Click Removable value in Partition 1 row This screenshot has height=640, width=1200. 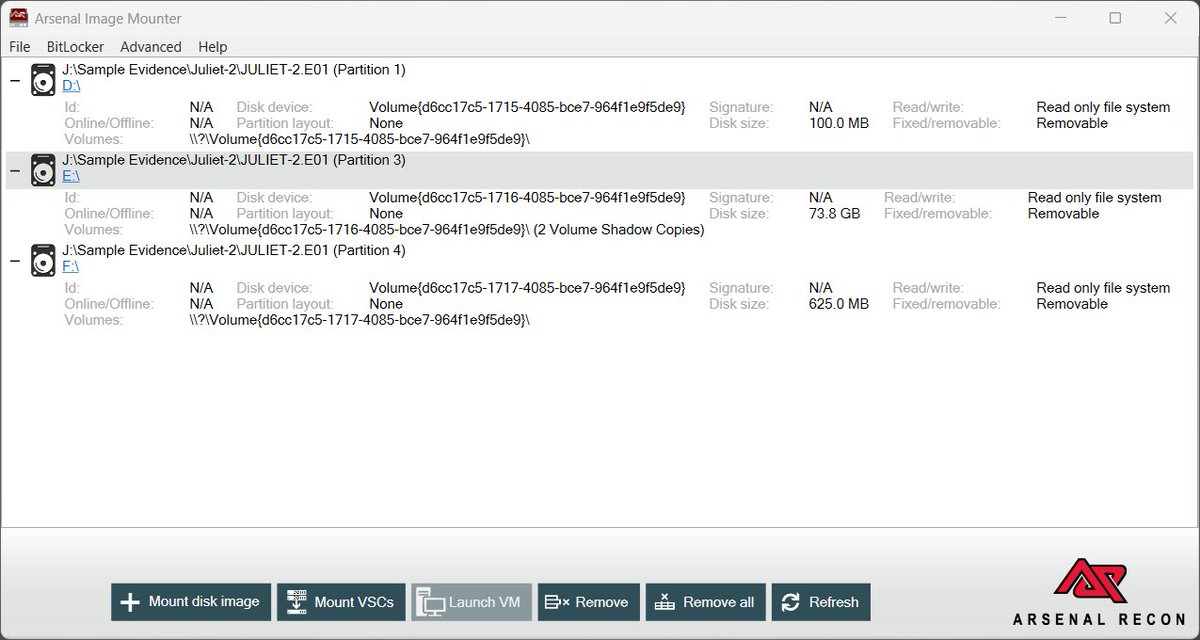pyautogui.click(x=1072, y=123)
